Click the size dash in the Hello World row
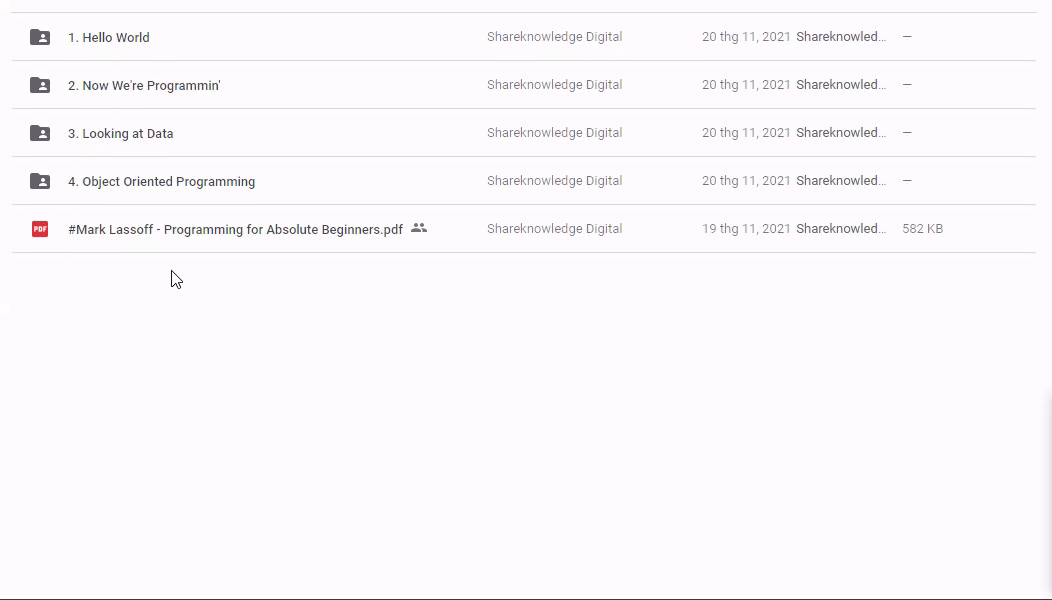The width and height of the screenshot is (1052, 600). [907, 37]
